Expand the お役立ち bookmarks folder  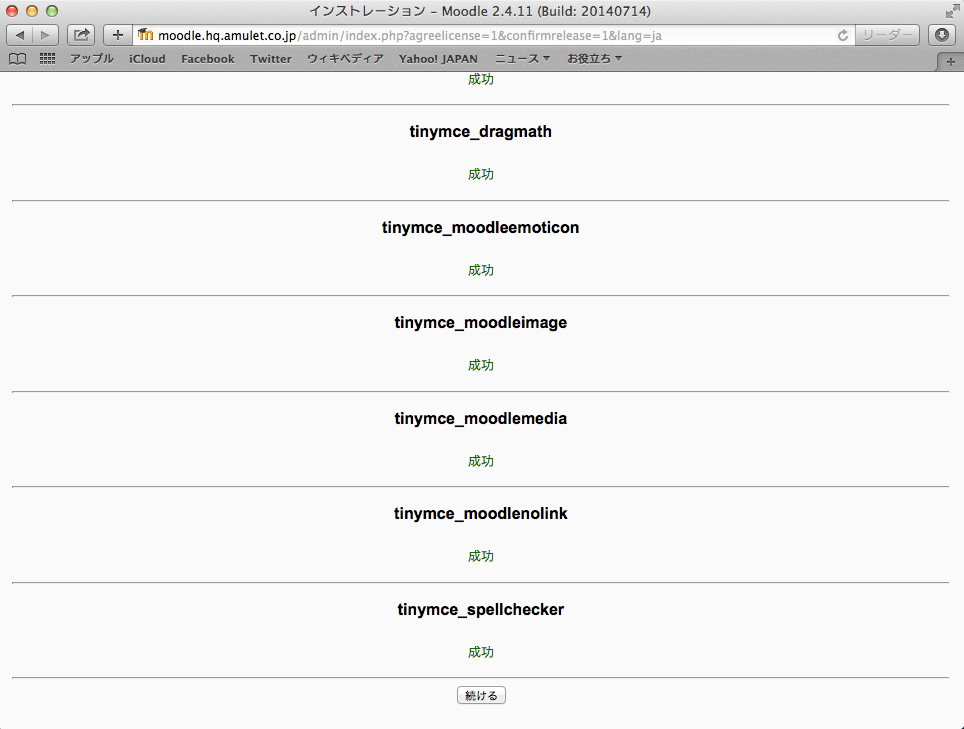(x=595, y=59)
